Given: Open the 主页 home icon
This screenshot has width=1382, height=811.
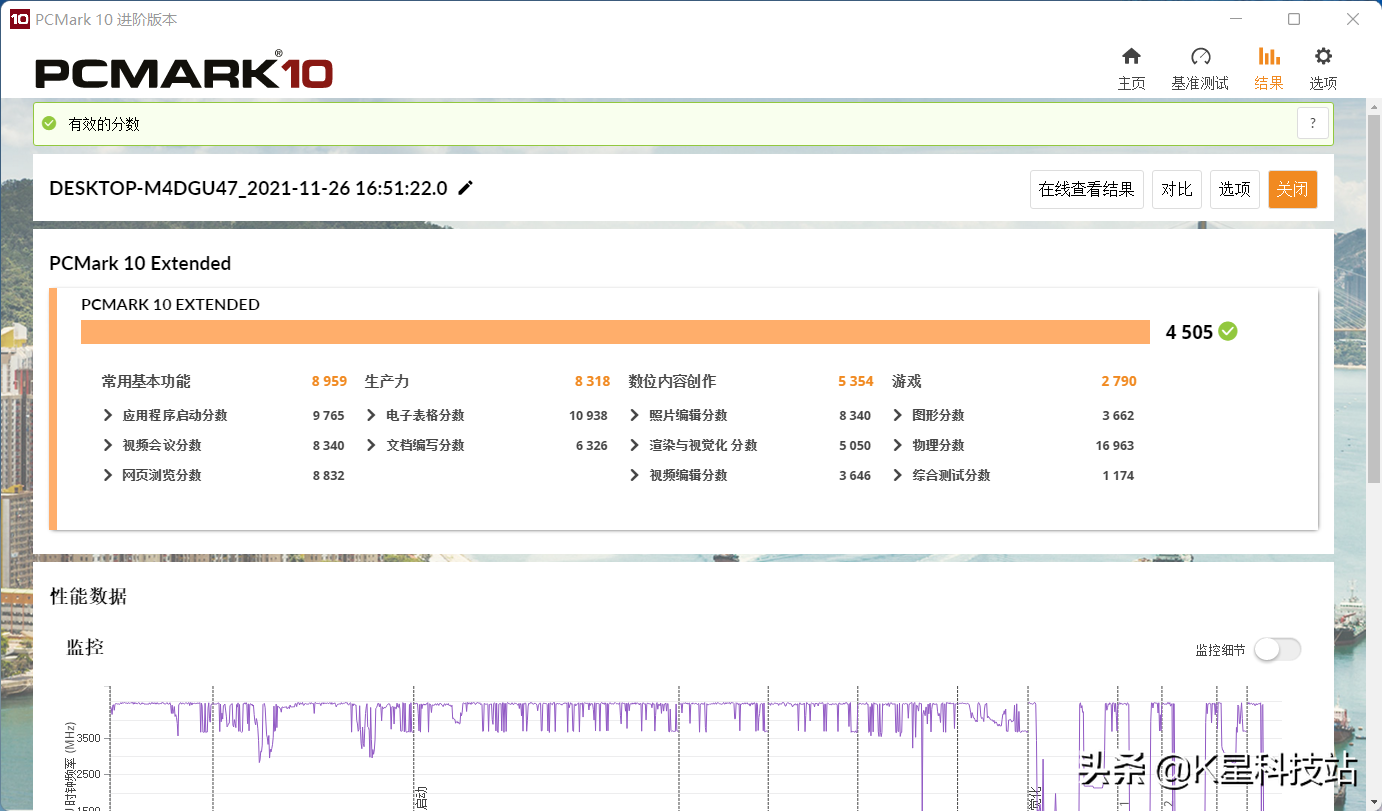Looking at the screenshot, I should click(1131, 57).
